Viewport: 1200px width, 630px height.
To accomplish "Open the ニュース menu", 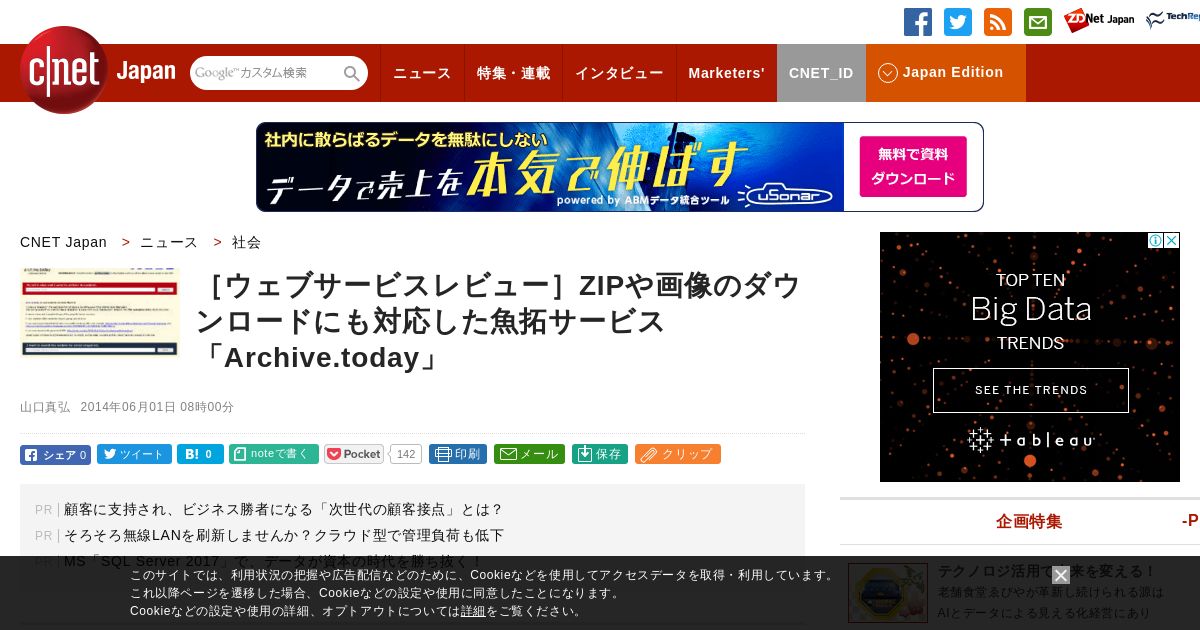I will pyautogui.click(x=422, y=73).
